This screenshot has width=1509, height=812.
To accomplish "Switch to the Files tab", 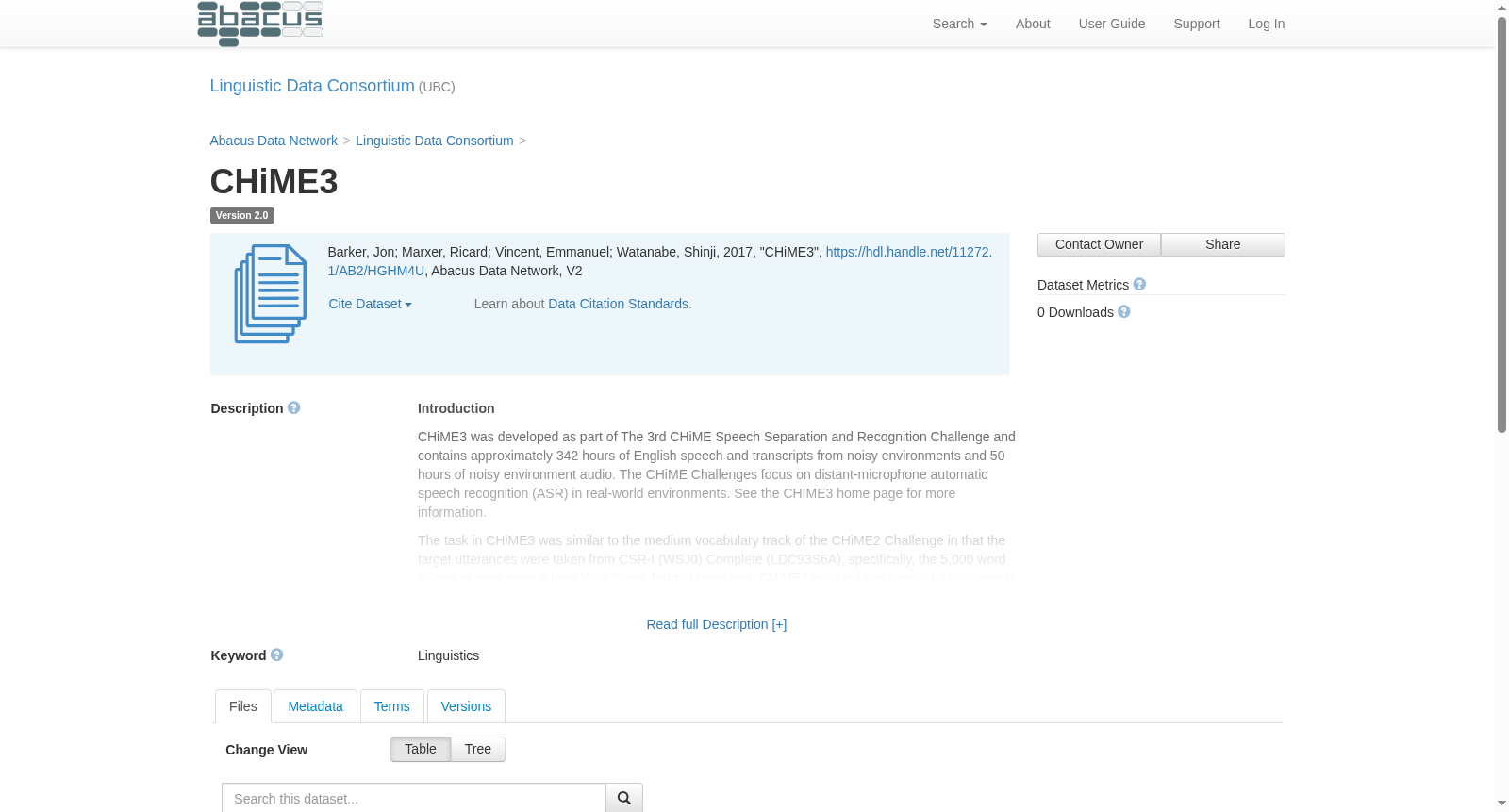I will point(243,706).
